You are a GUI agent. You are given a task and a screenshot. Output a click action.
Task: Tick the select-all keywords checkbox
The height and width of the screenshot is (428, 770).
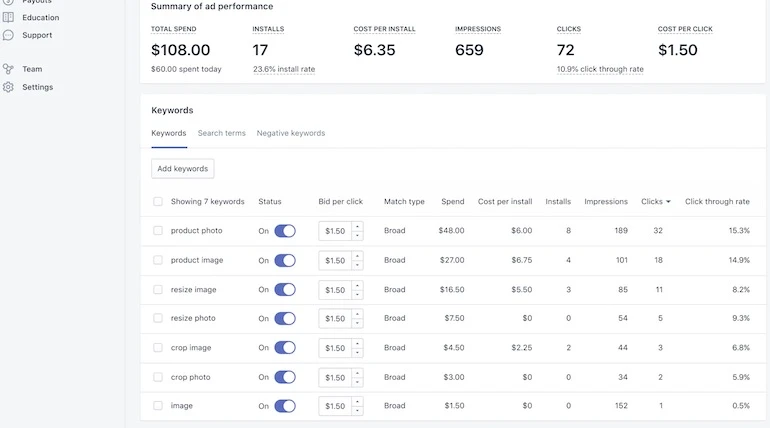pos(158,202)
